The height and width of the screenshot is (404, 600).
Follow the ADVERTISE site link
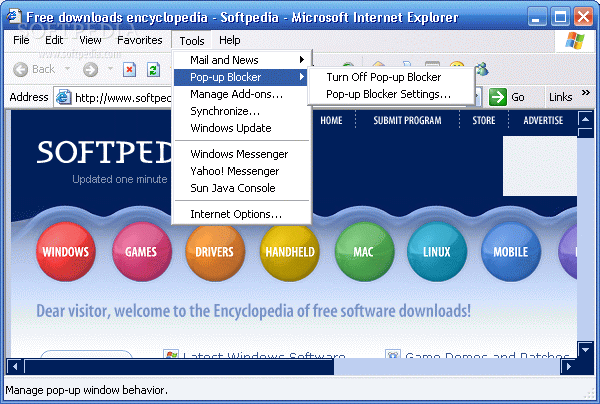coord(543,121)
